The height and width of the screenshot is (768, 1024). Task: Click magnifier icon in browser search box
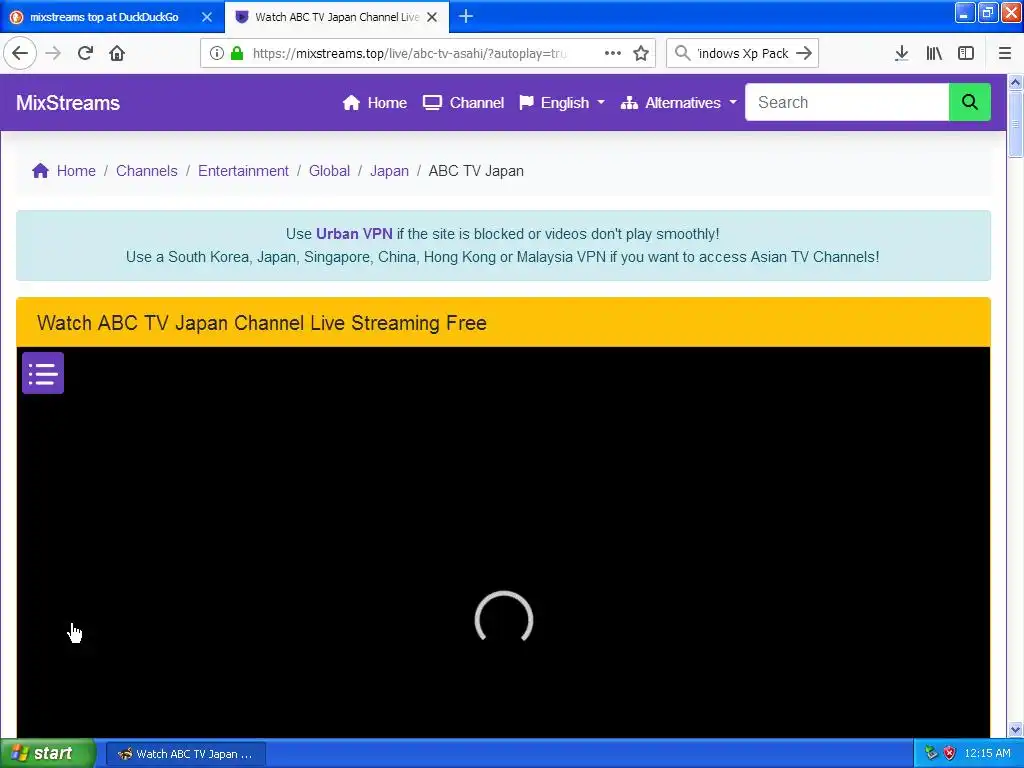click(x=682, y=53)
